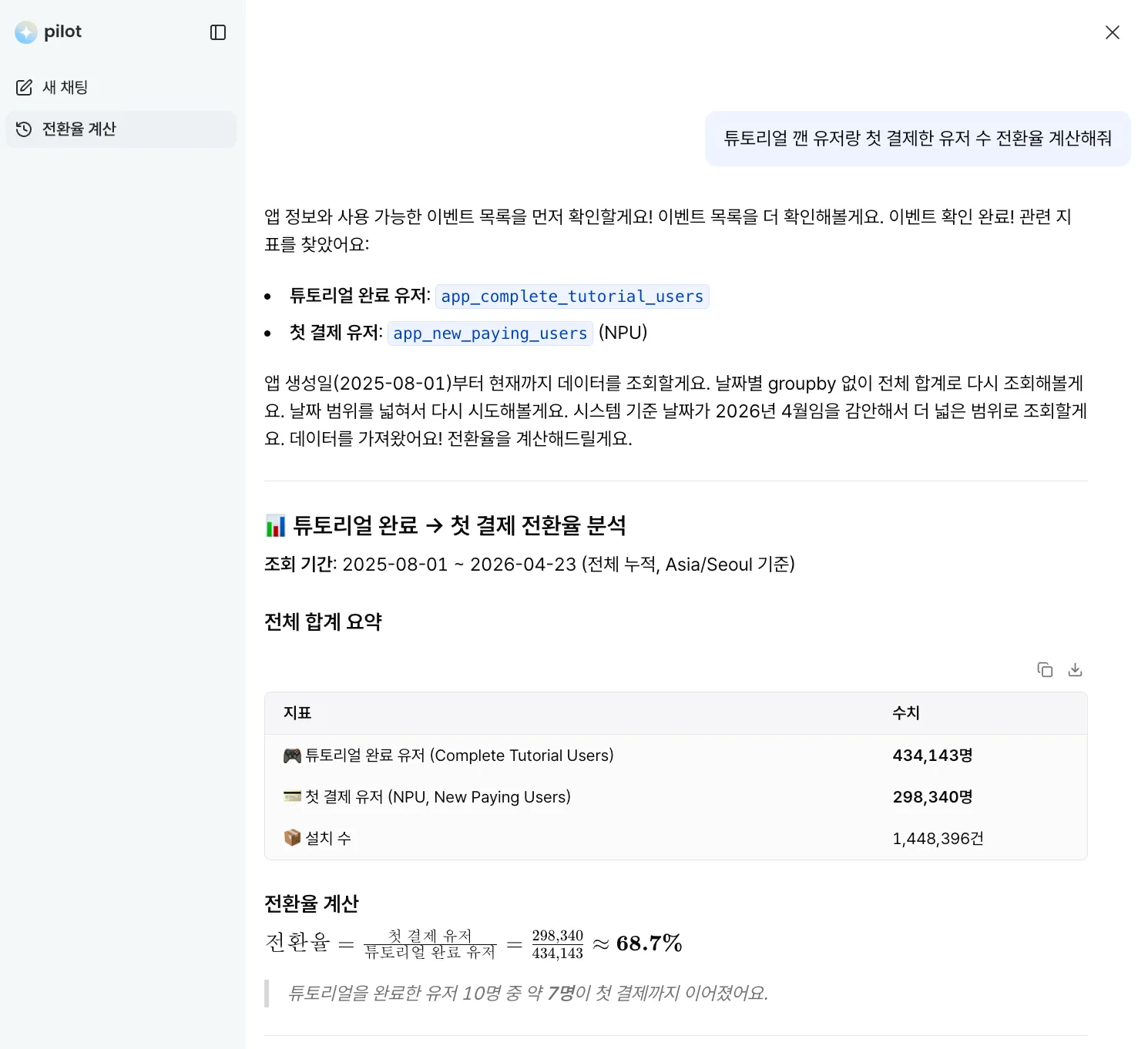Close the chat panel with X
The height and width of the screenshot is (1049, 1148).
(1112, 32)
